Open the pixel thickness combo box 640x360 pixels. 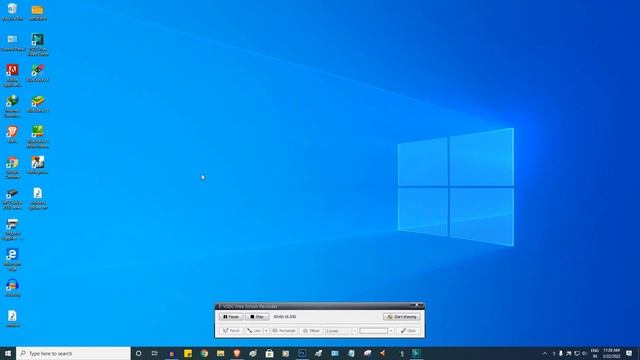coord(341,331)
